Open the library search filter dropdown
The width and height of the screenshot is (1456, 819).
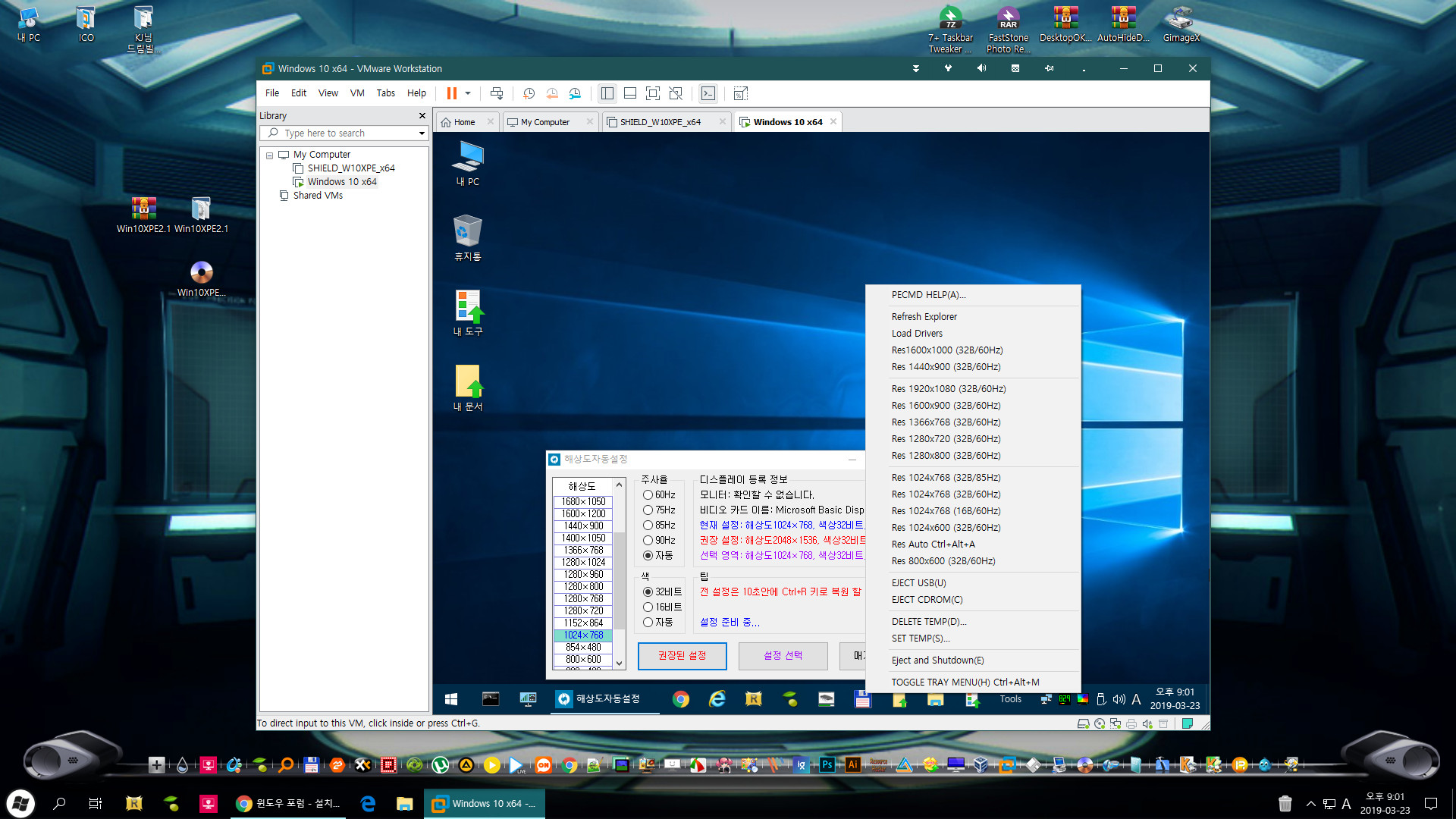pyautogui.click(x=422, y=133)
